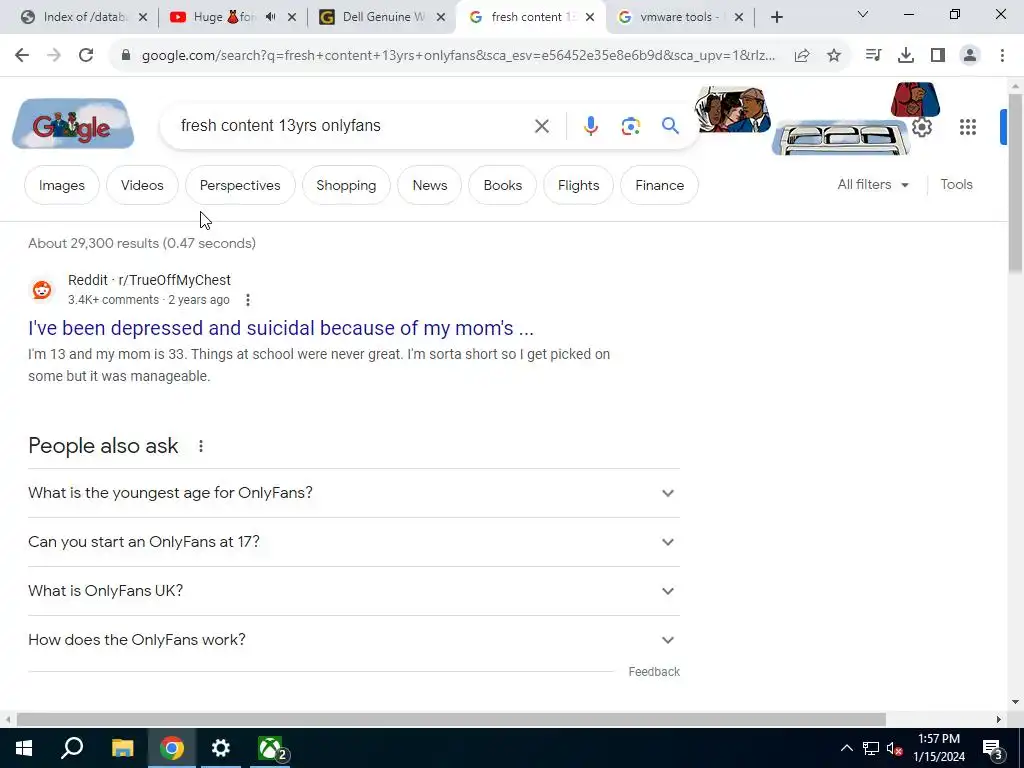Click inside the address bar URL
Screen dimensions: 1024x768
coord(458,56)
